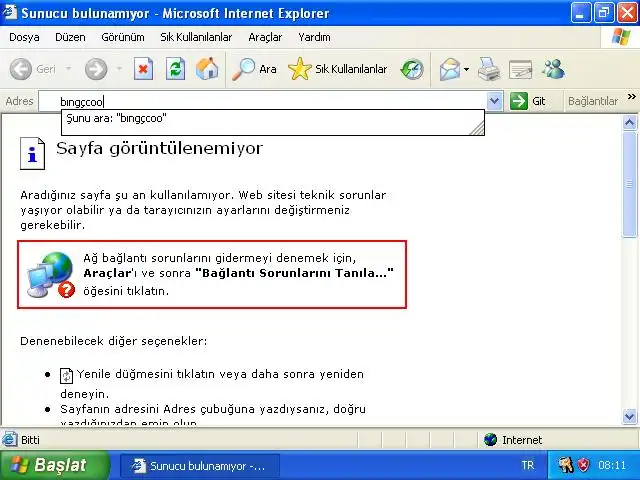Go to the Home page icon

click(x=207, y=69)
